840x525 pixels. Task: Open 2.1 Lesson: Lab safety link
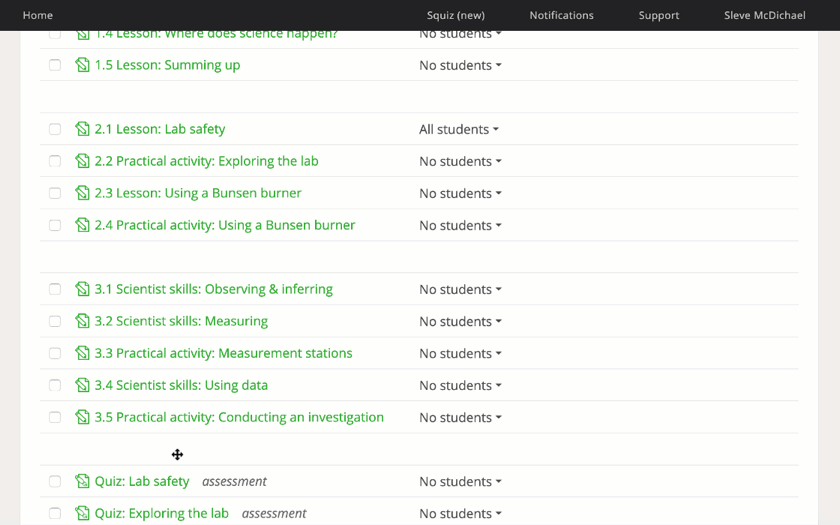(160, 129)
